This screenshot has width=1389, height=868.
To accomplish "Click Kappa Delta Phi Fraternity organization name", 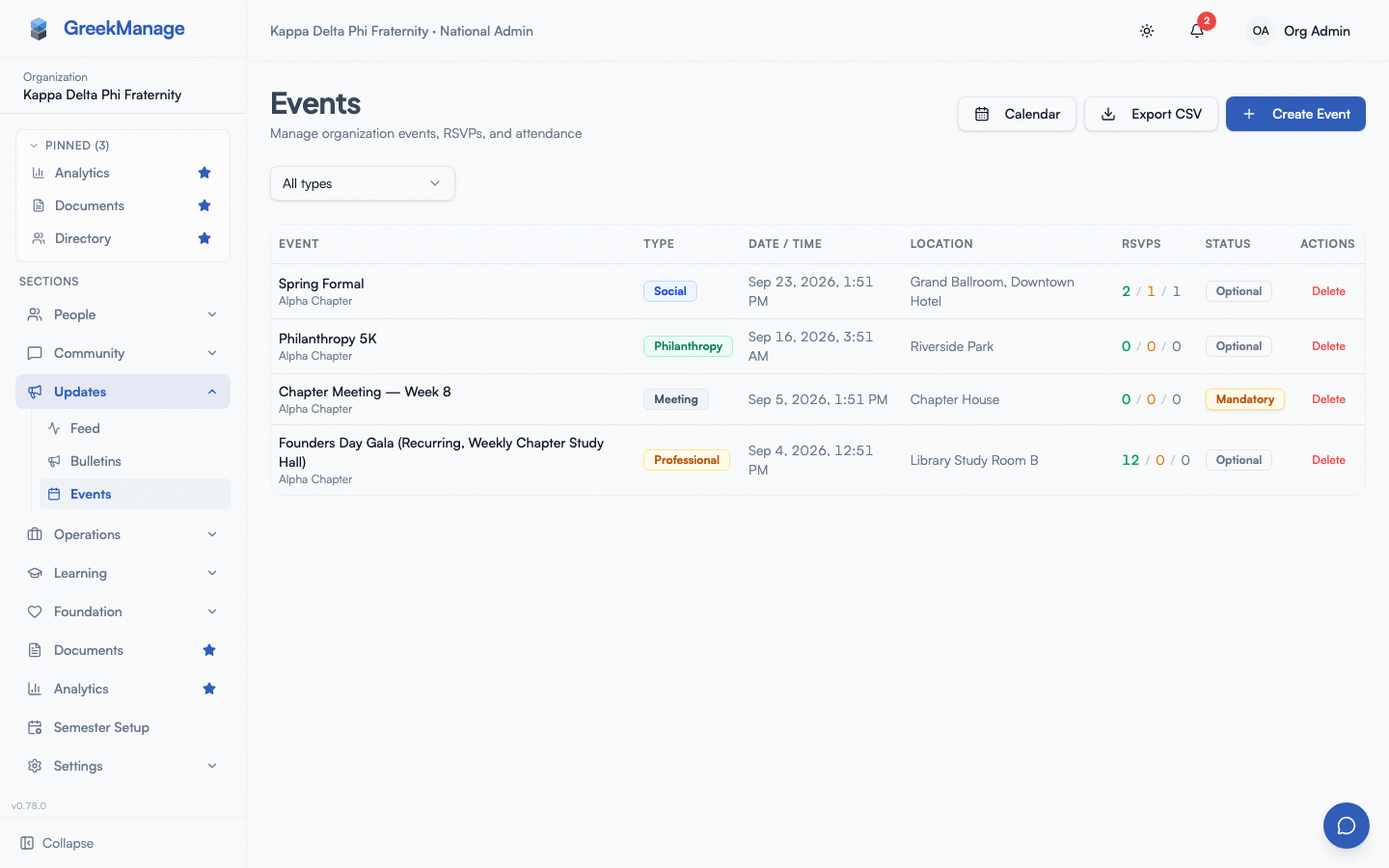I will coord(102,95).
